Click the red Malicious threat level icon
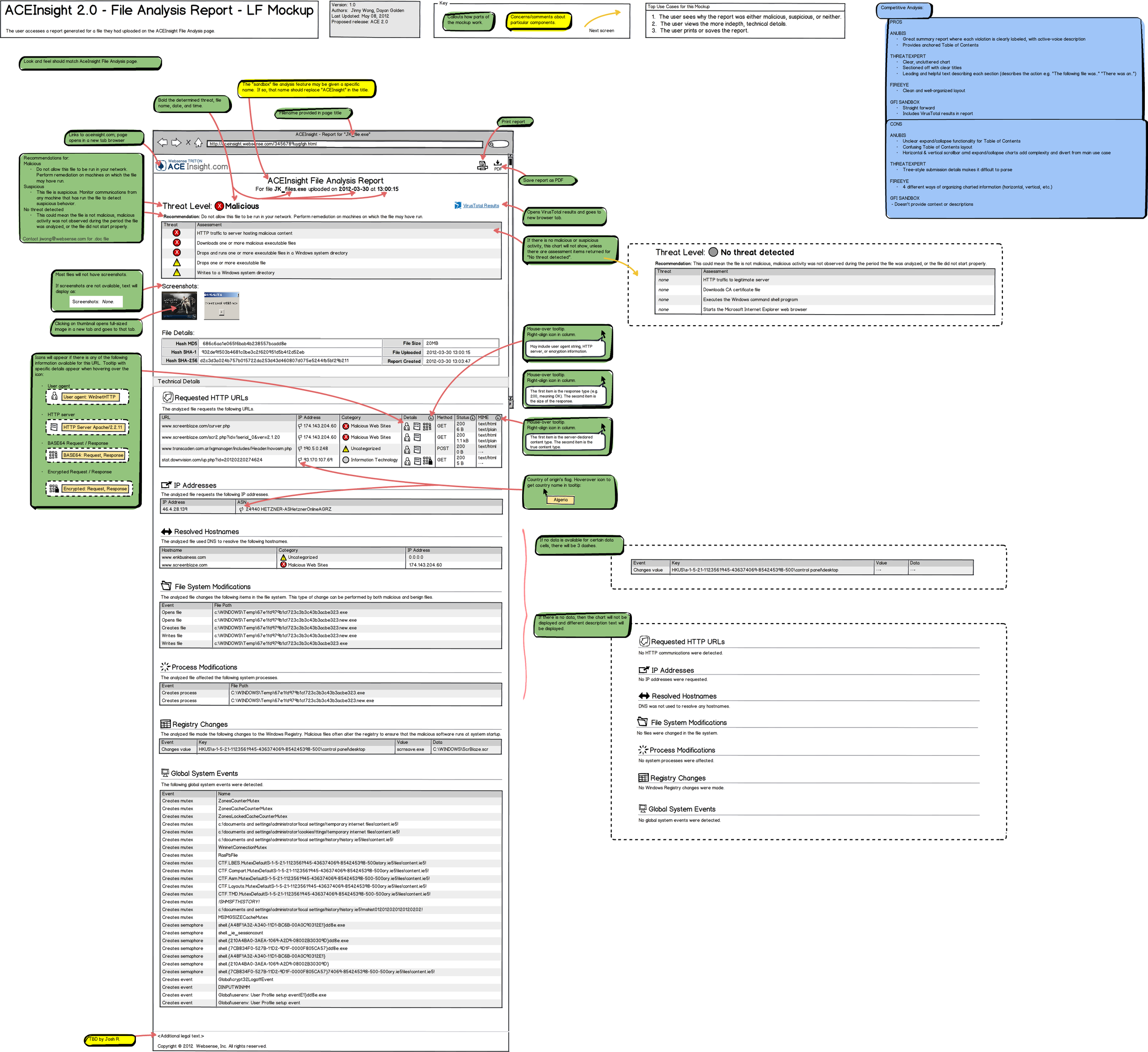 point(221,206)
